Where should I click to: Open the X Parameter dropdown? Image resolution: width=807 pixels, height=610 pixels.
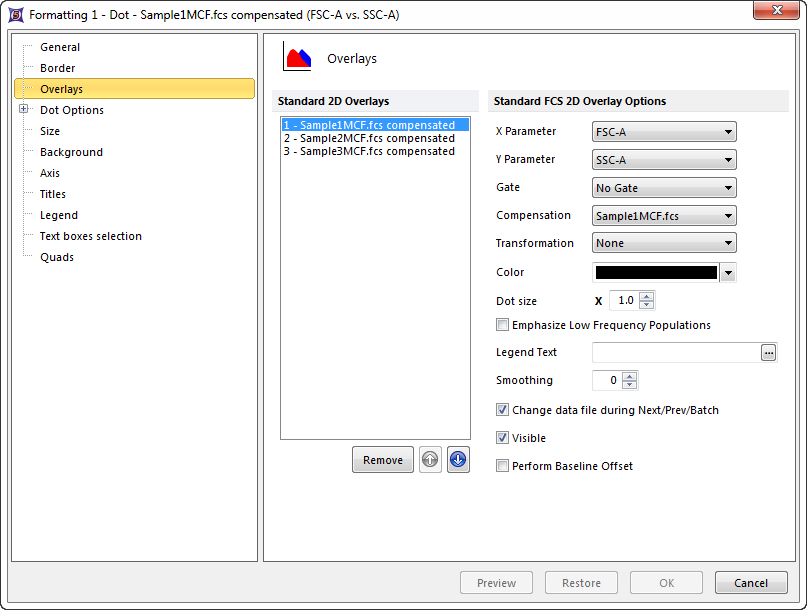(x=664, y=132)
